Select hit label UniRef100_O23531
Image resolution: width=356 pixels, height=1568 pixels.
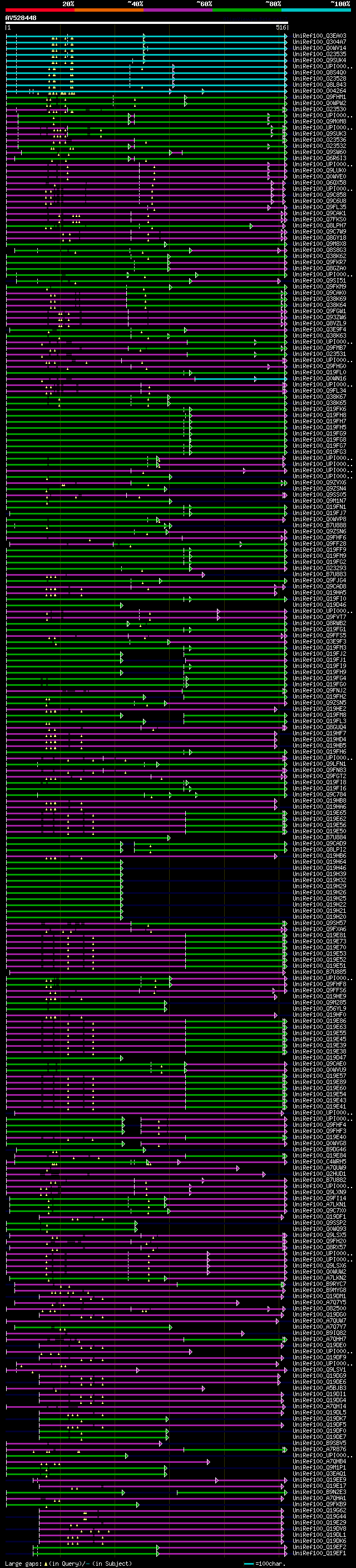pos(319,354)
